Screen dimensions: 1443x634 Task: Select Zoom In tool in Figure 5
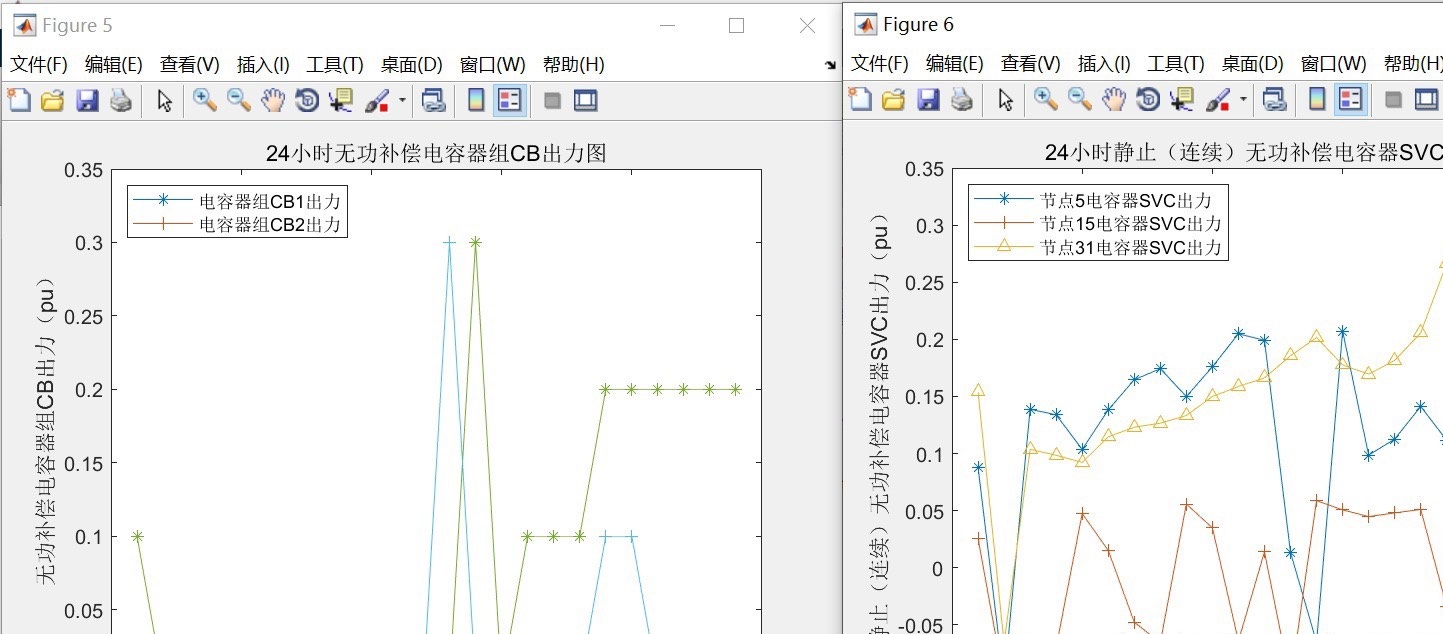coord(205,100)
